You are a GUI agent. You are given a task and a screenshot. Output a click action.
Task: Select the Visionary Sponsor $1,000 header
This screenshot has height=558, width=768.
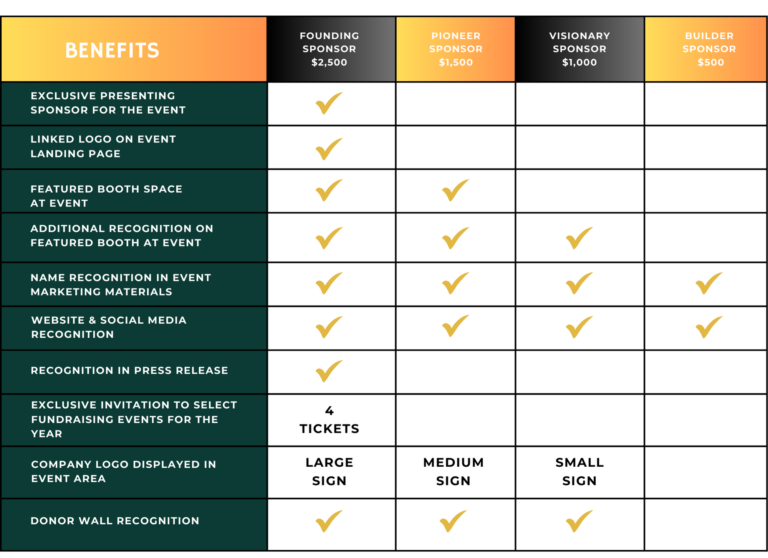coord(579,49)
